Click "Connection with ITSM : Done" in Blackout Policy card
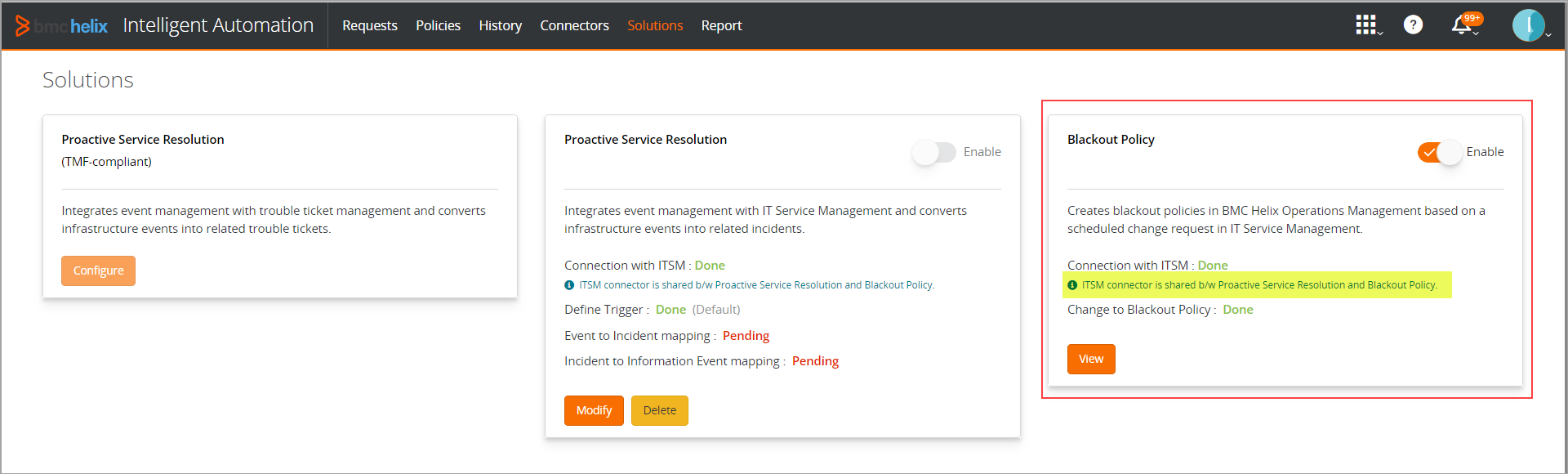The height and width of the screenshot is (474, 1568). click(1147, 266)
